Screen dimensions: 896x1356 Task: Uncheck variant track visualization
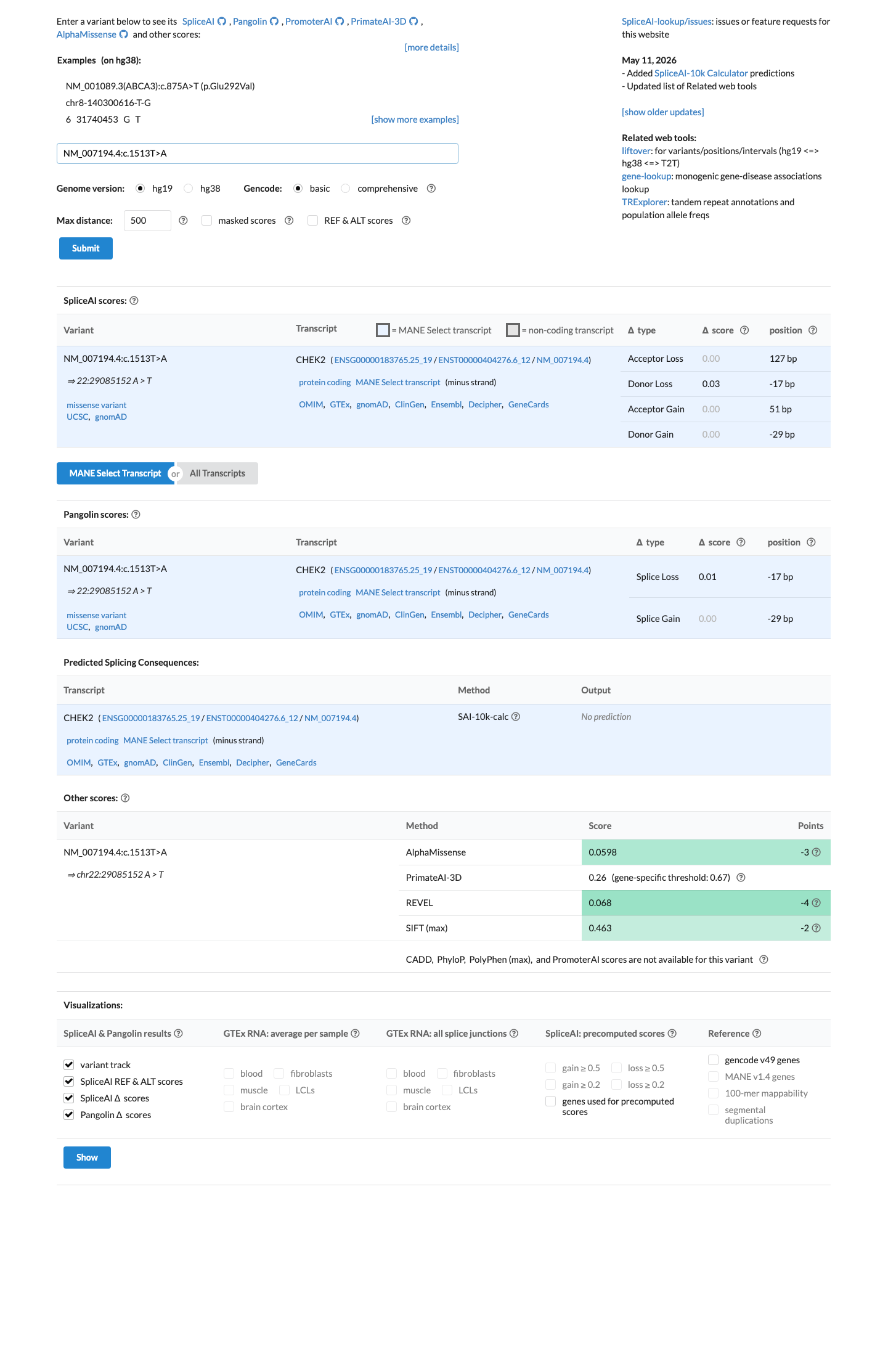point(69,1065)
